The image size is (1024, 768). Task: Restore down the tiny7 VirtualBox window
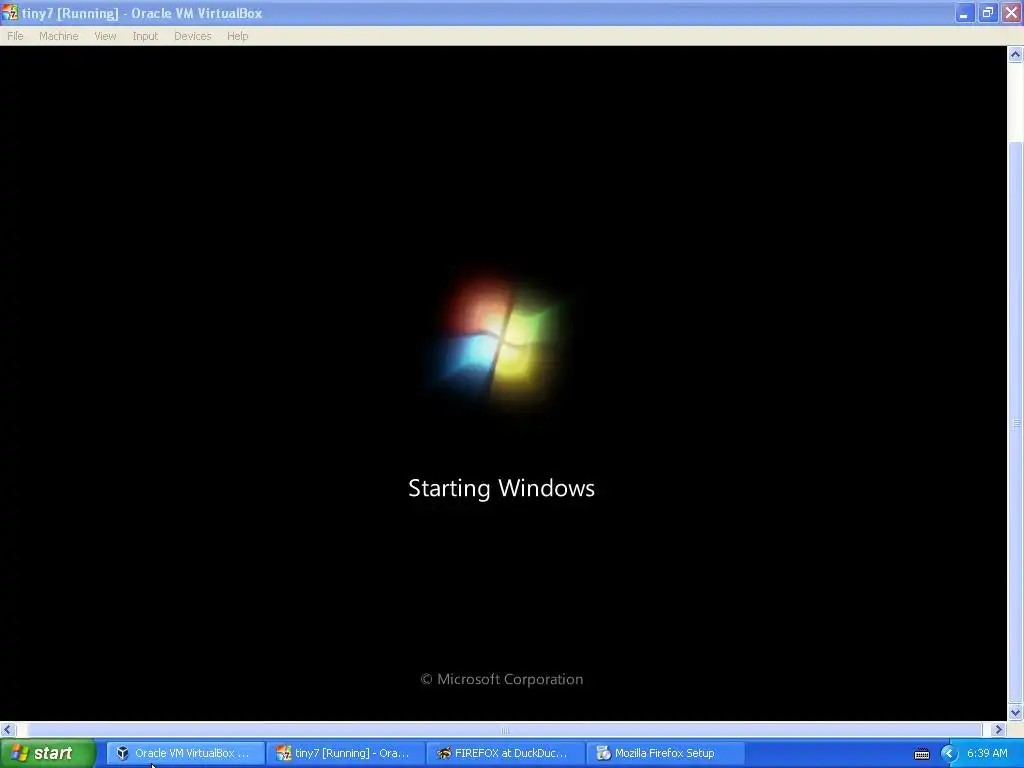987,13
